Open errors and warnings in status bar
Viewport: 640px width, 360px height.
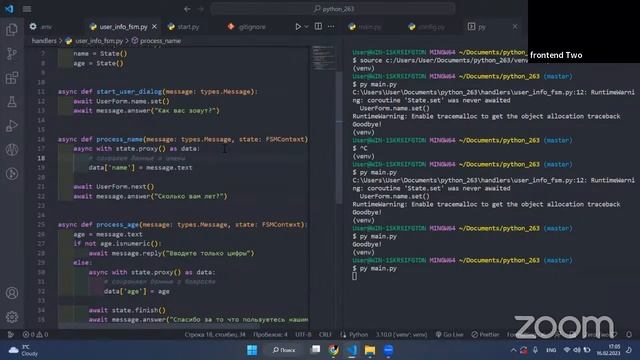coord(35,334)
